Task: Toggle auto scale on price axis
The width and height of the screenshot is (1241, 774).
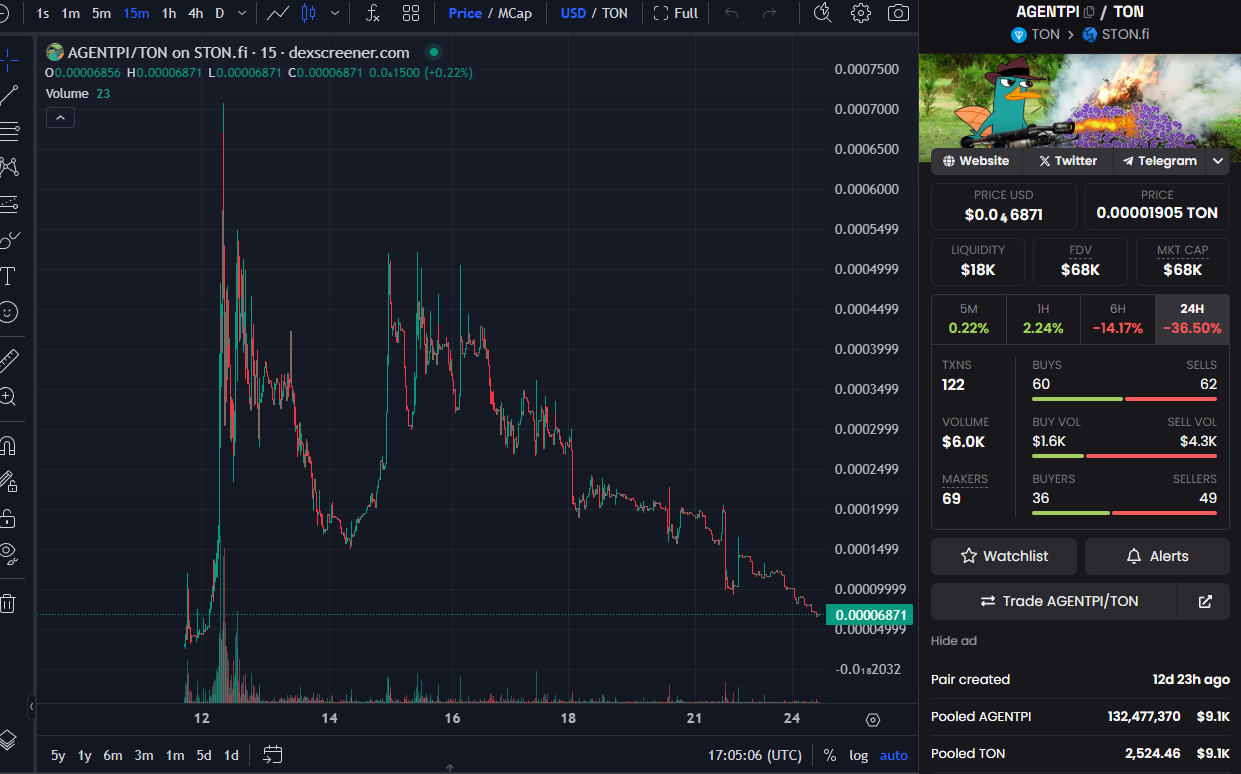Action: pos(894,755)
